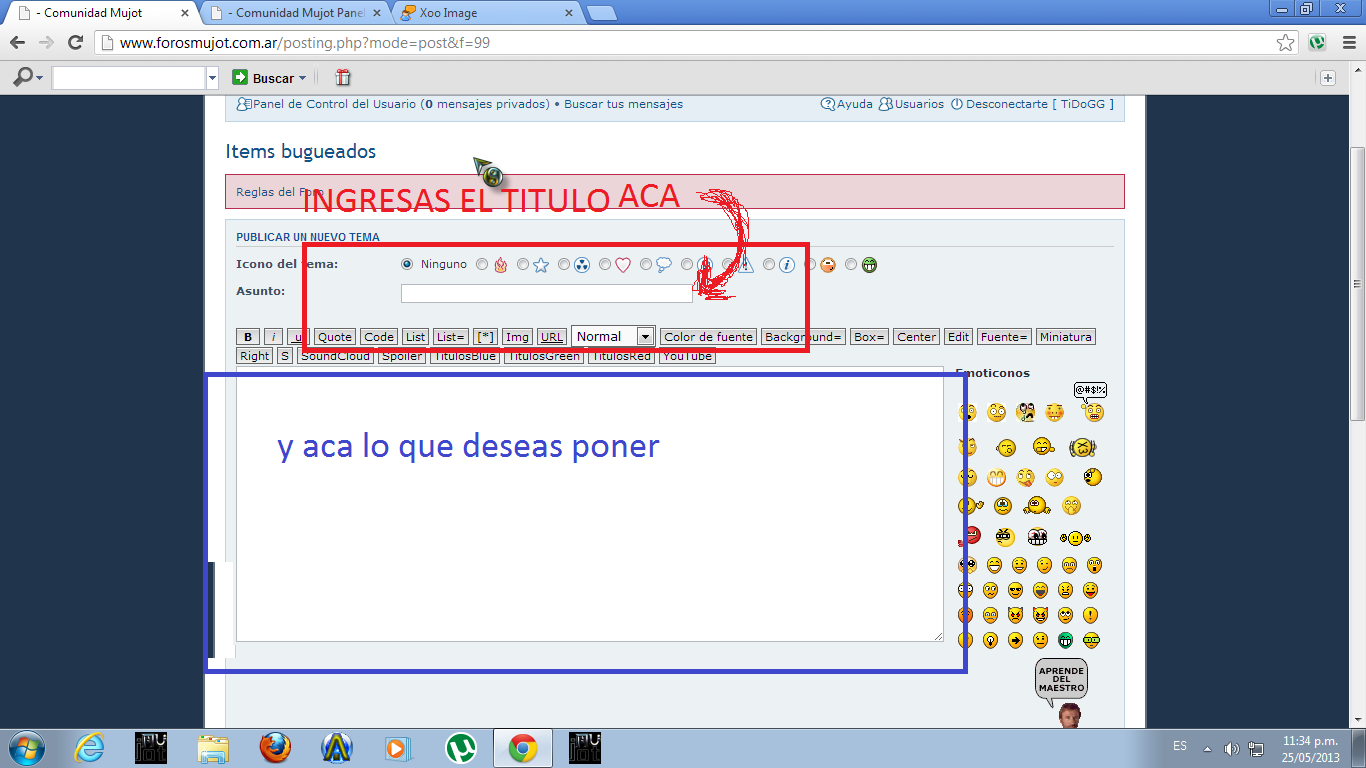This screenshot has height=768, width=1366.
Task: Open uTorrent from the Windows taskbar
Action: coord(460,748)
